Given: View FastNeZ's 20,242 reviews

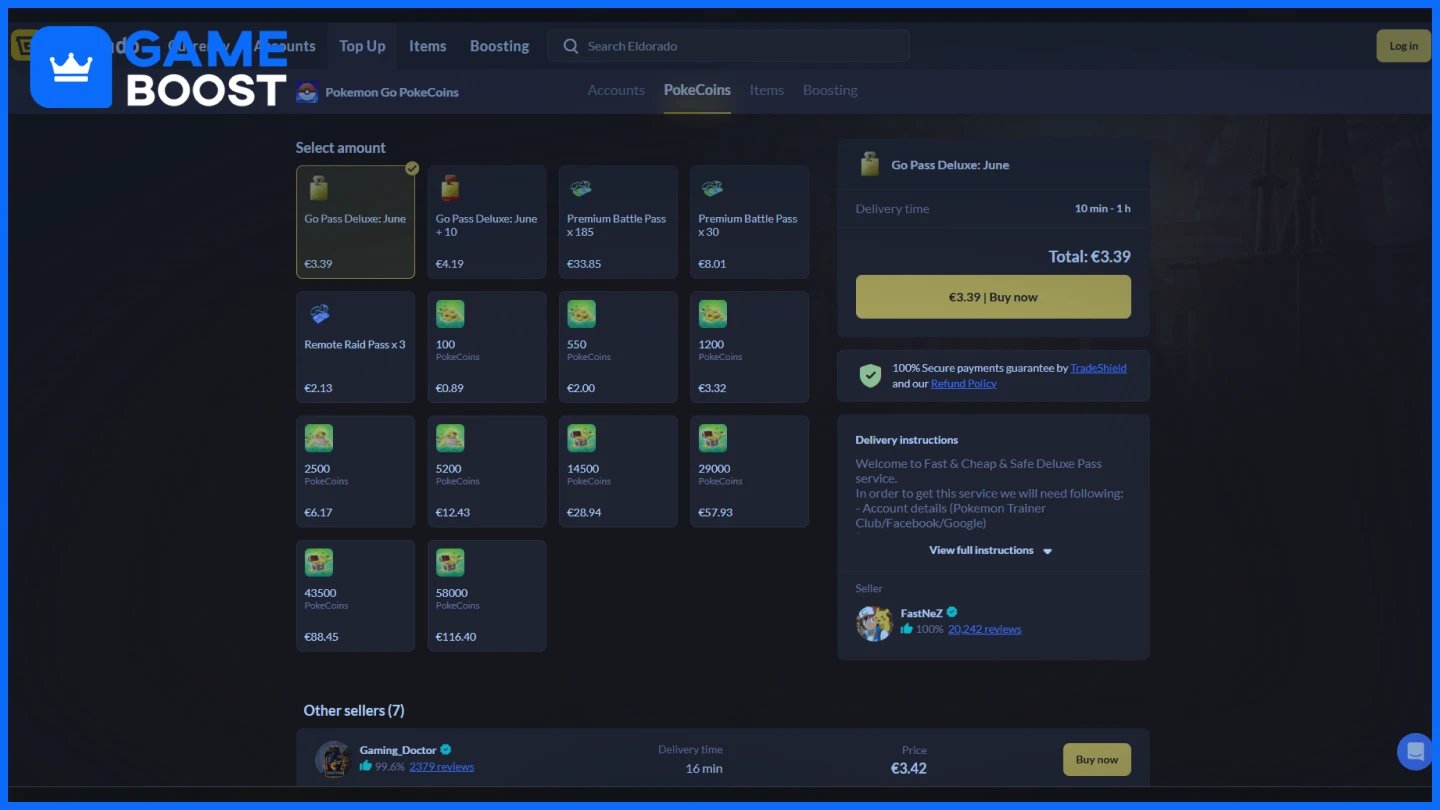Looking at the screenshot, I should (x=985, y=629).
